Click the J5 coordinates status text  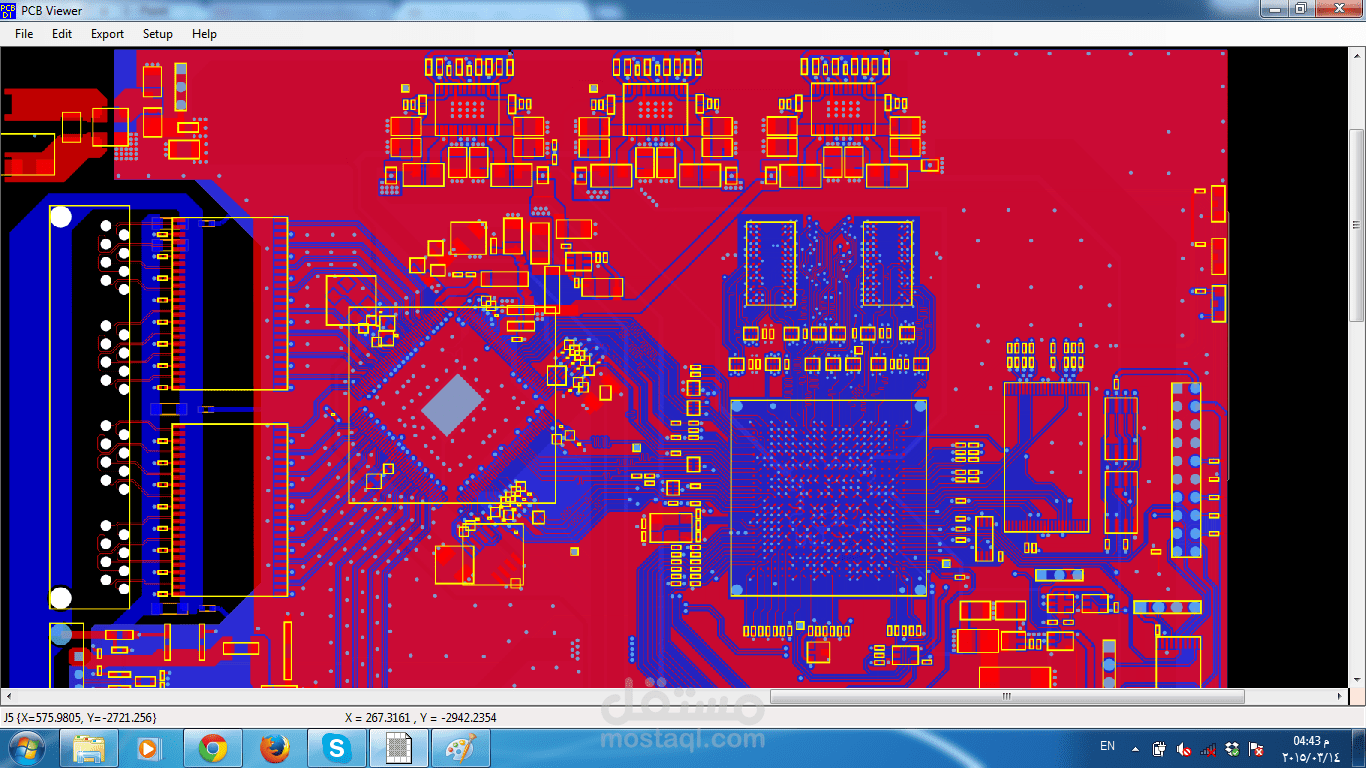coord(80,717)
